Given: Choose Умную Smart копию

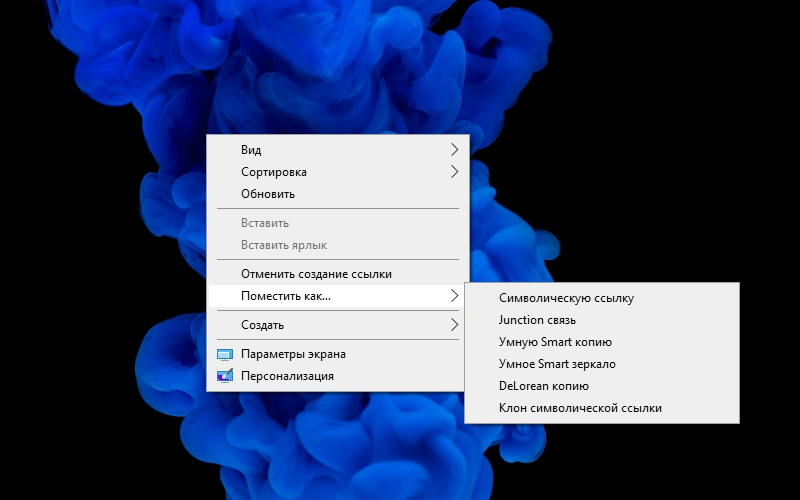Looking at the screenshot, I should 602,342.
